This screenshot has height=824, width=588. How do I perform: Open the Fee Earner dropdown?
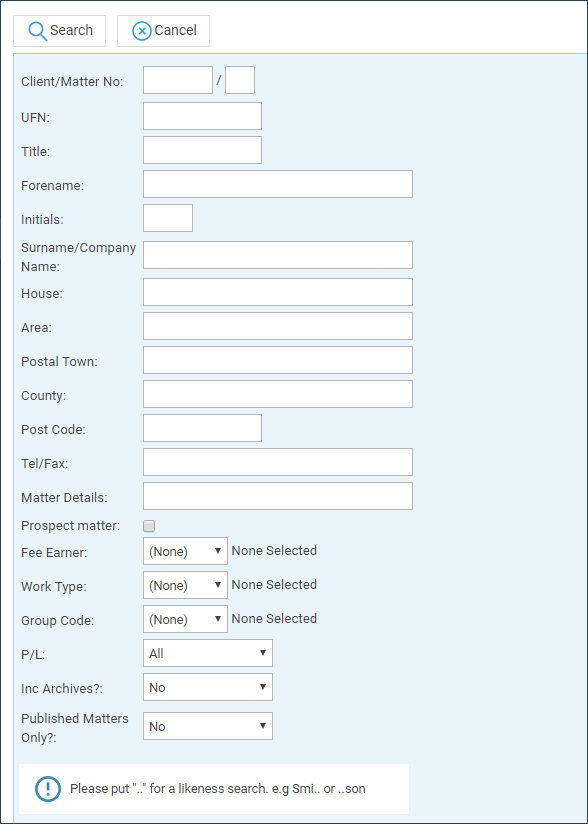pyautogui.click(x=185, y=551)
